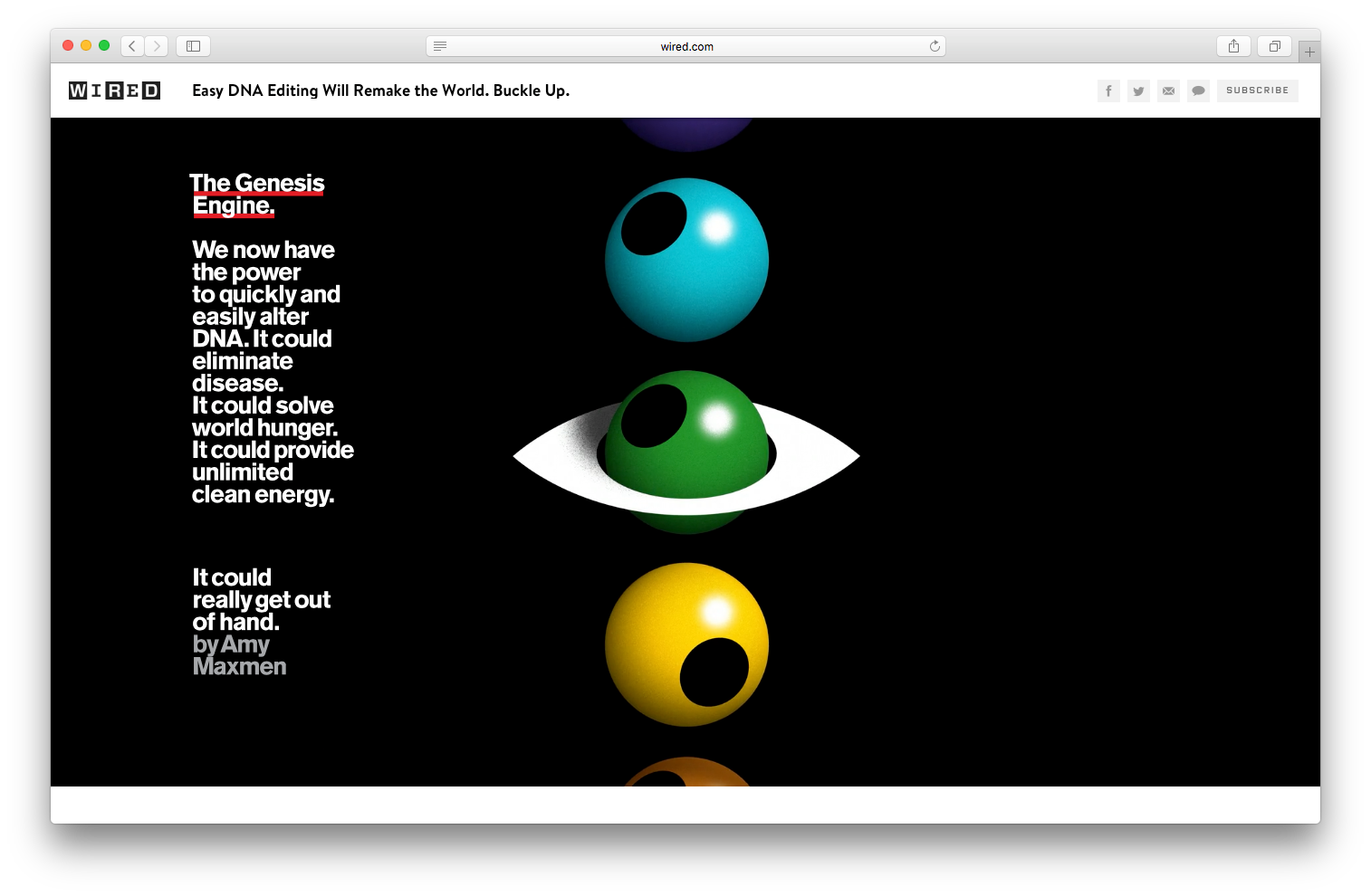1371x896 pixels.
Task: Minimize the Safari window
Action: tap(86, 45)
